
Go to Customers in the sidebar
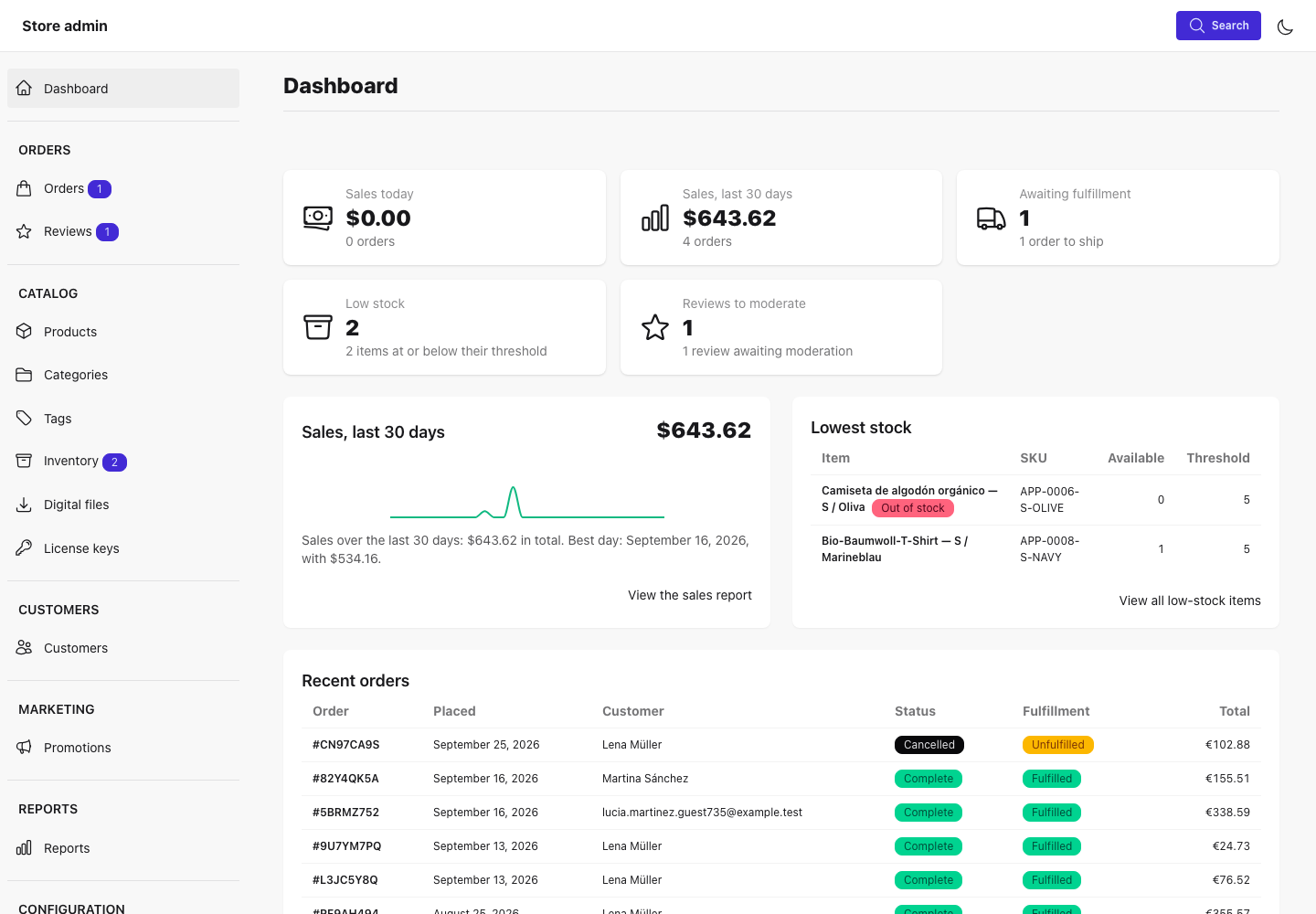click(123, 648)
